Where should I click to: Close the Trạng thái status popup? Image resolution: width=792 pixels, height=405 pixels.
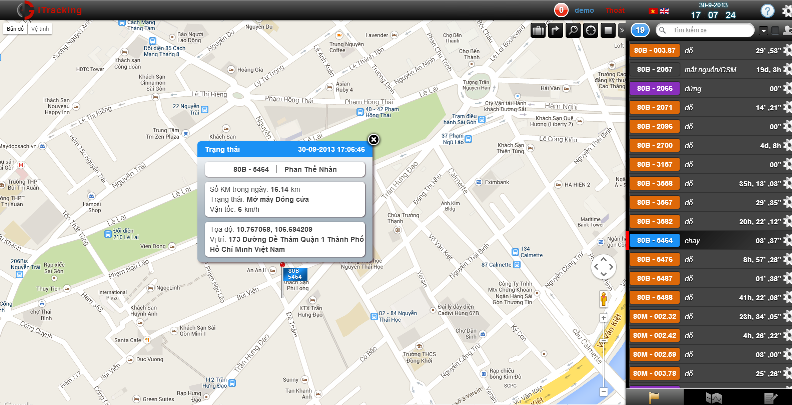[373, 139]
